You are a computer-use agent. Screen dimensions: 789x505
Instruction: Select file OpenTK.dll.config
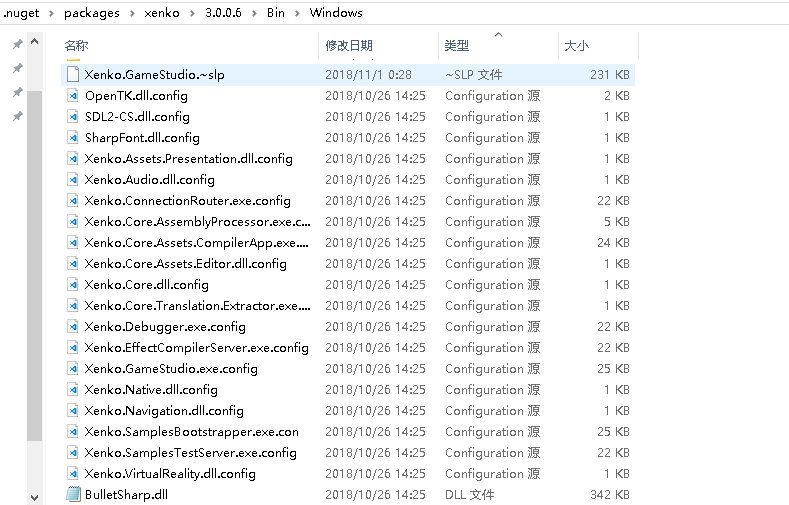[136, 96]
